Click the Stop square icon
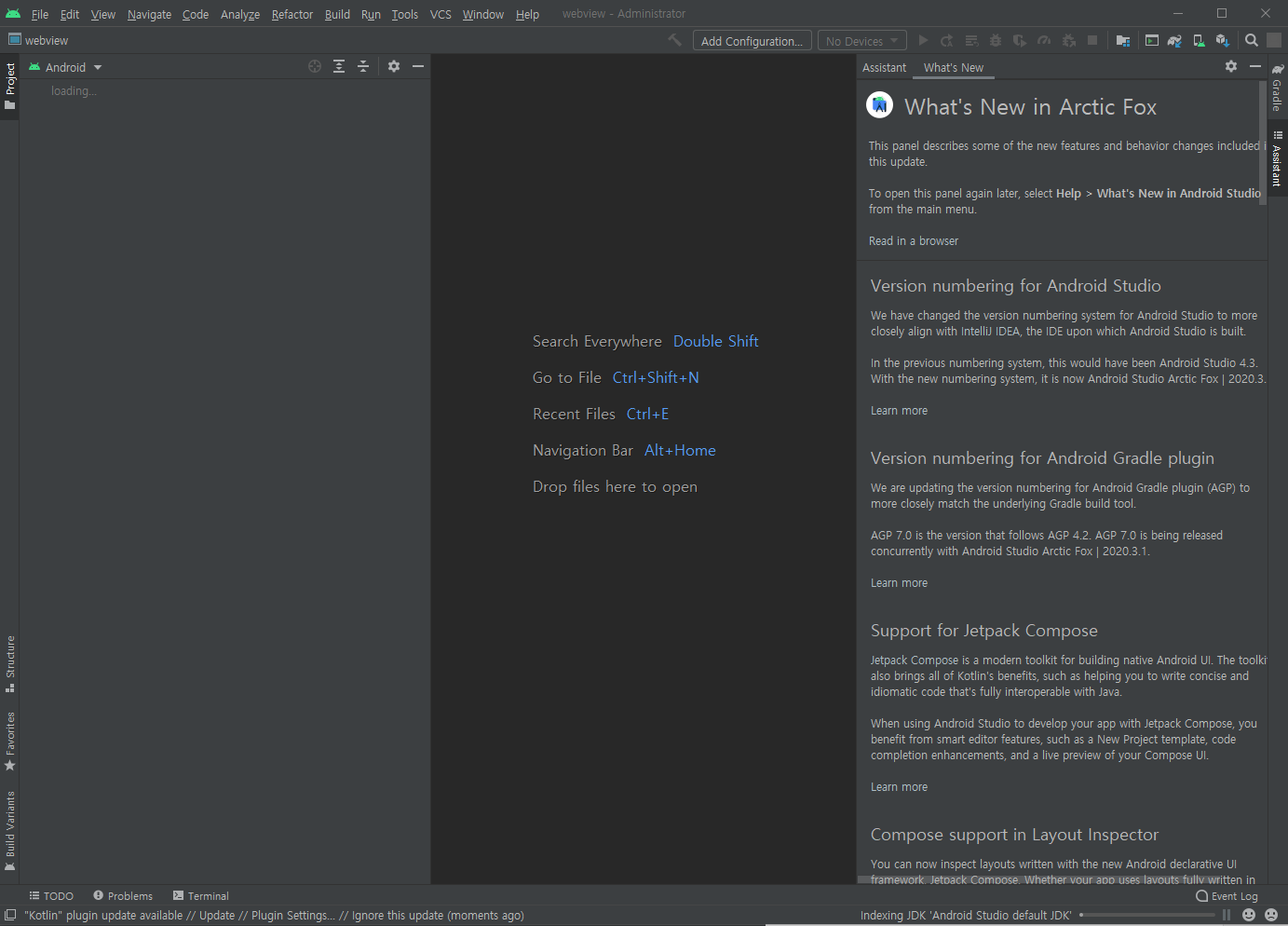The height and width of the screenshot is (926, 1288). 1092,40
